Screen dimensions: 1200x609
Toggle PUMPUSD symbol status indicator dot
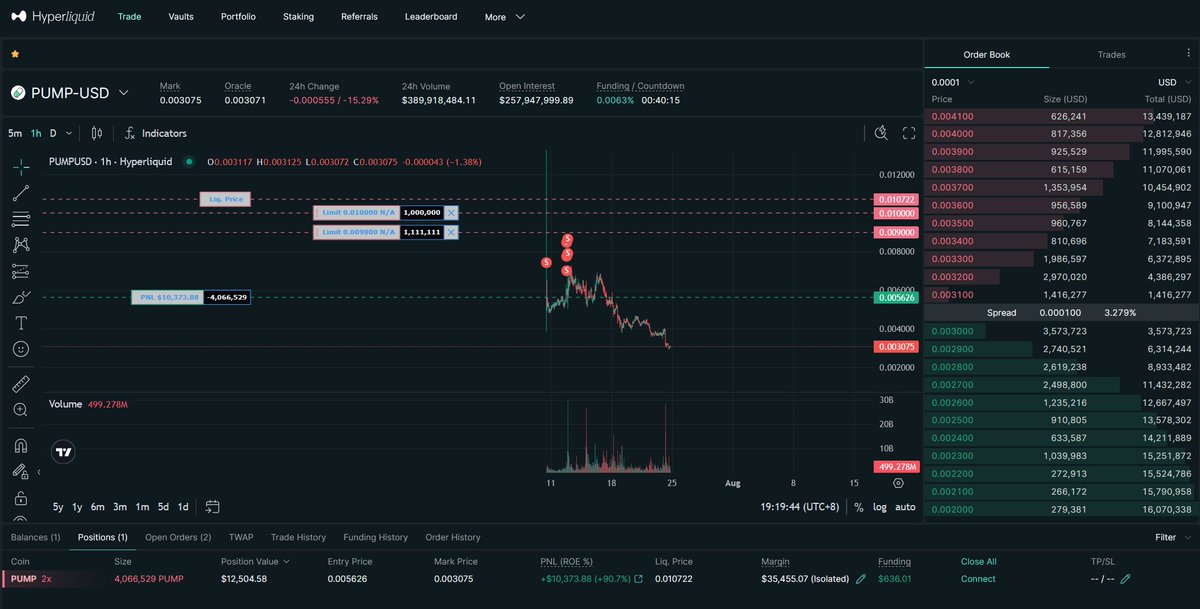click(x=189, y=161)
